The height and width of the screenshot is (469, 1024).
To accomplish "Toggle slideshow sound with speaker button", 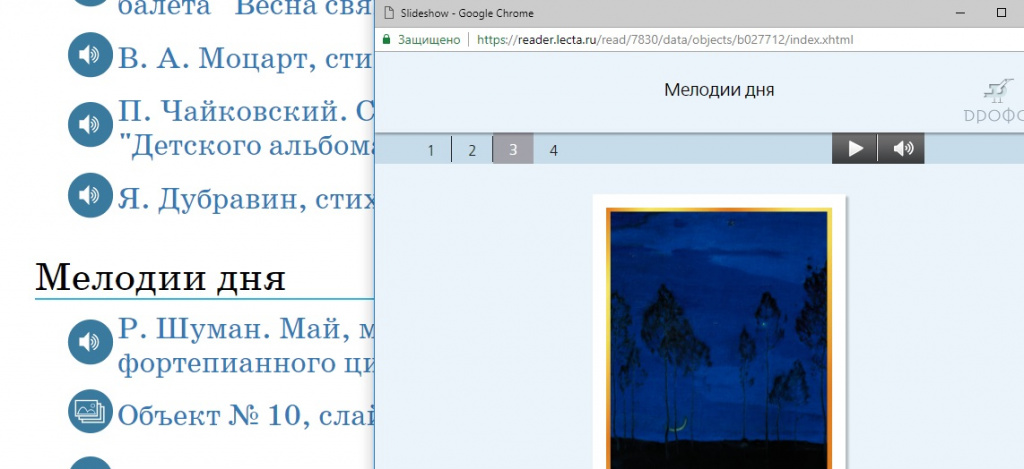I will 902,149.
